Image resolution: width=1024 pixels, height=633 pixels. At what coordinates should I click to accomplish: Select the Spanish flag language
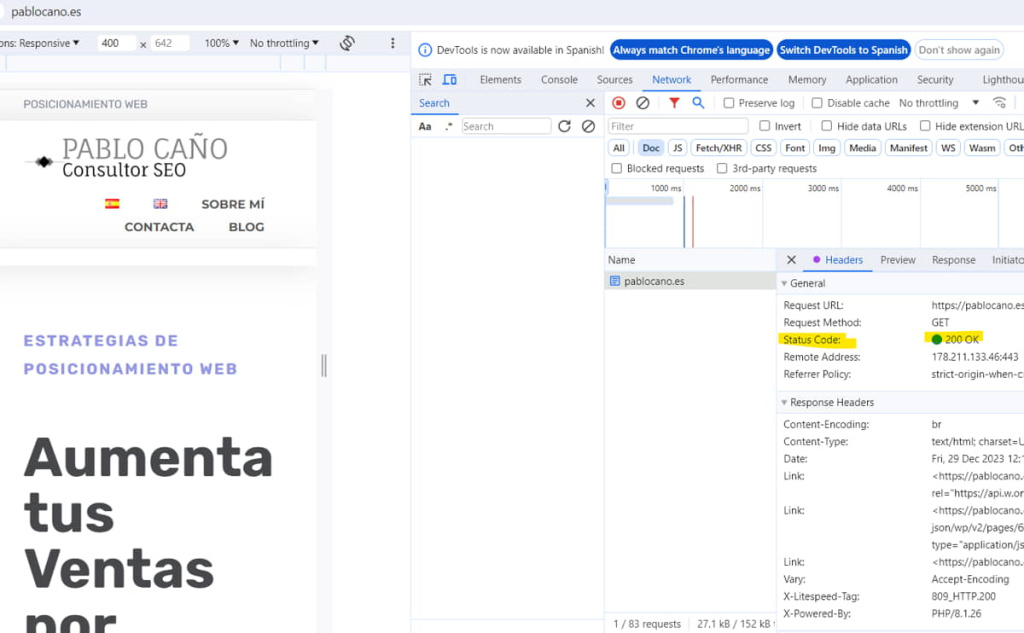tap(112, 204)
